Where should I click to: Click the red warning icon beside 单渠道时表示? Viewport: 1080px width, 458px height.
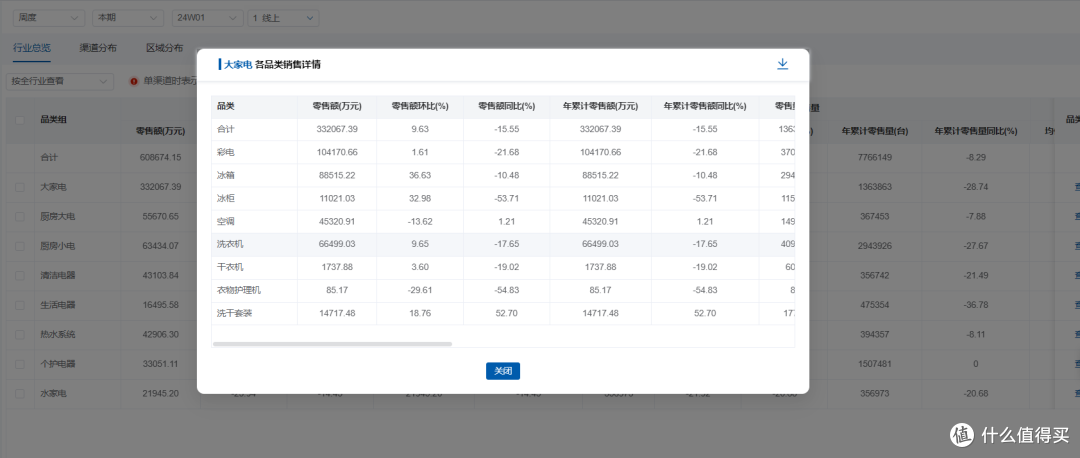[x=134, y=81]
